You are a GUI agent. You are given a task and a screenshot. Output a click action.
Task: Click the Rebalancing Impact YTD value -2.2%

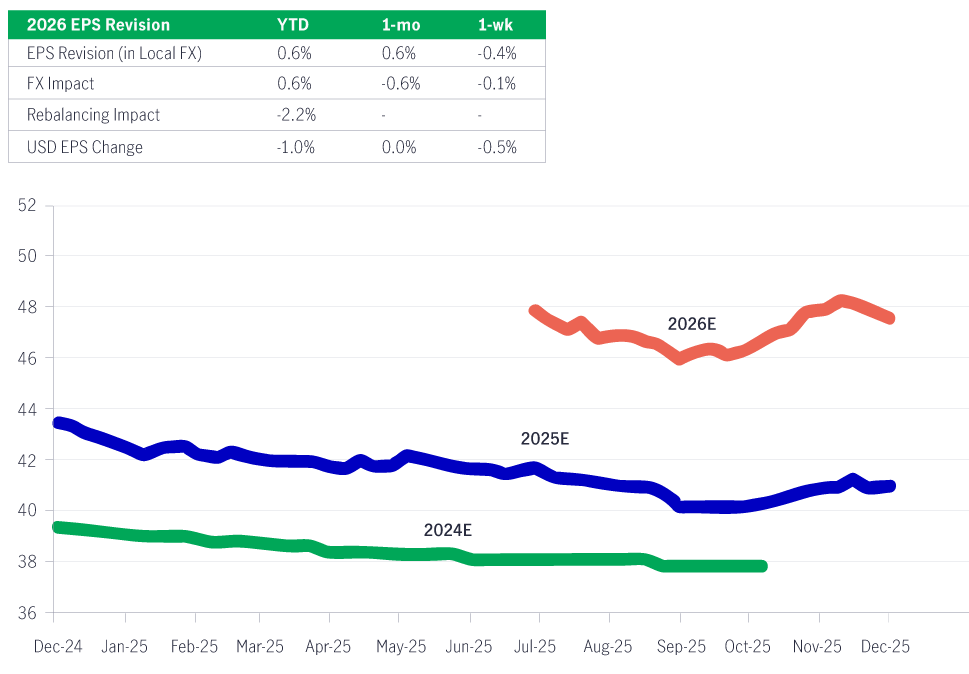point(296,115)
